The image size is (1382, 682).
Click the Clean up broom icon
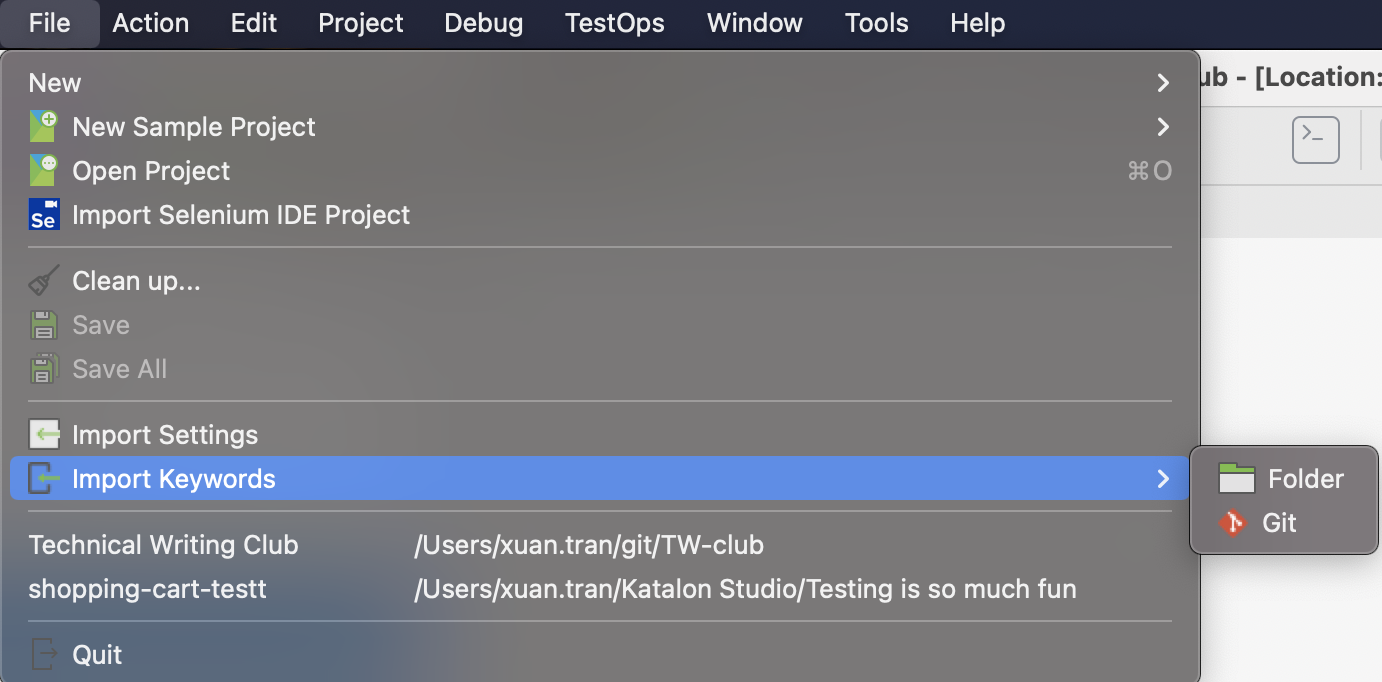pos(43,280)
